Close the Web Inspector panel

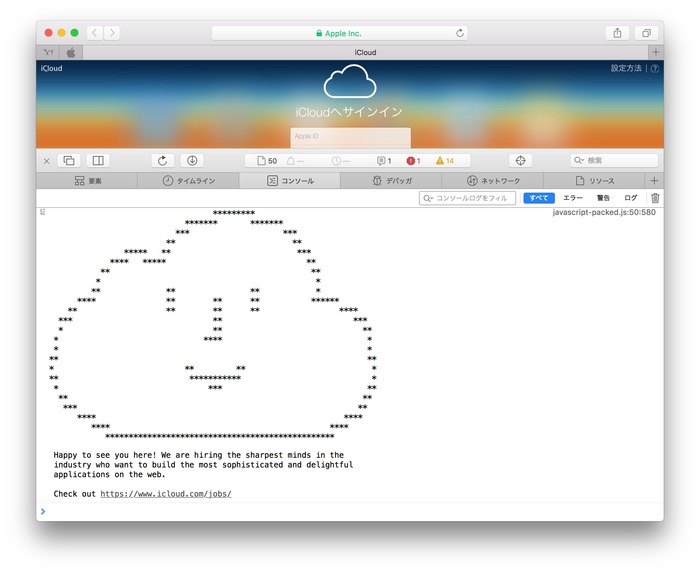click(x=46, y=161)
